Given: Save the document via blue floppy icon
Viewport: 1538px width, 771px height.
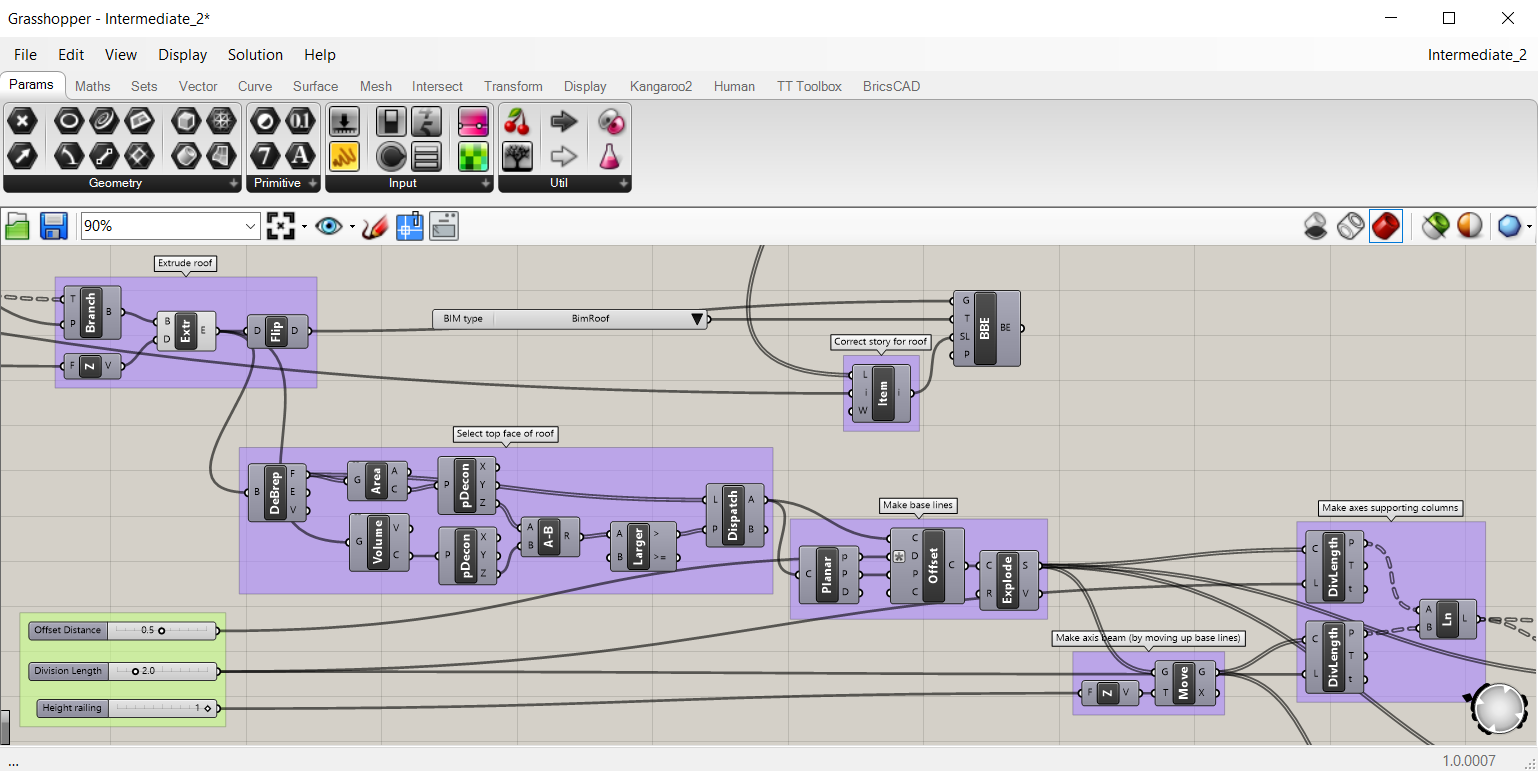Looking at the screenshot, I should (x=53, y=226).
